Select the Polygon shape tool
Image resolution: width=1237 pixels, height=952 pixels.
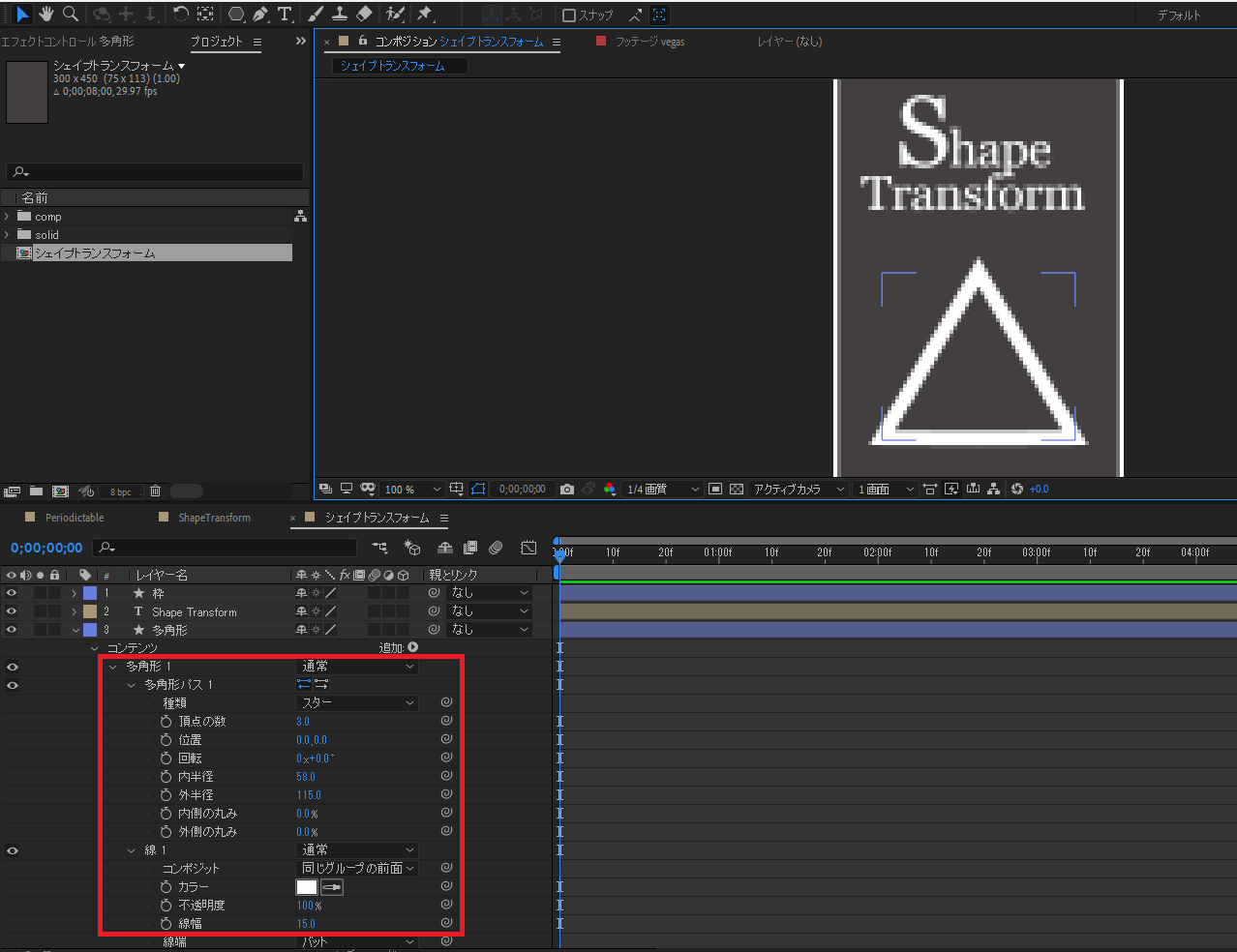pos(236,15)
